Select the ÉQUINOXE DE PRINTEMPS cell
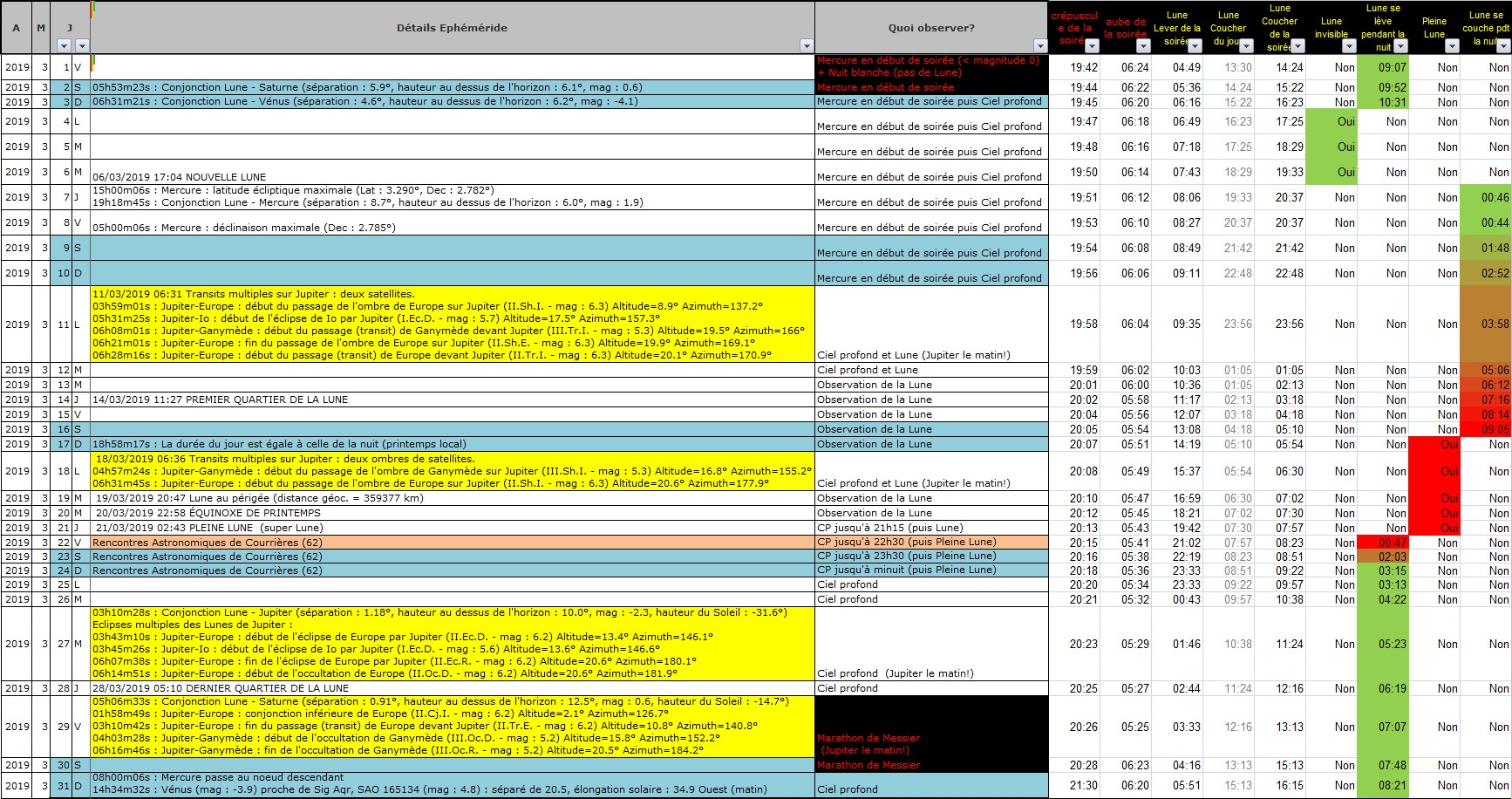This screenshot has width=1512, height=799. pos(453,513)
